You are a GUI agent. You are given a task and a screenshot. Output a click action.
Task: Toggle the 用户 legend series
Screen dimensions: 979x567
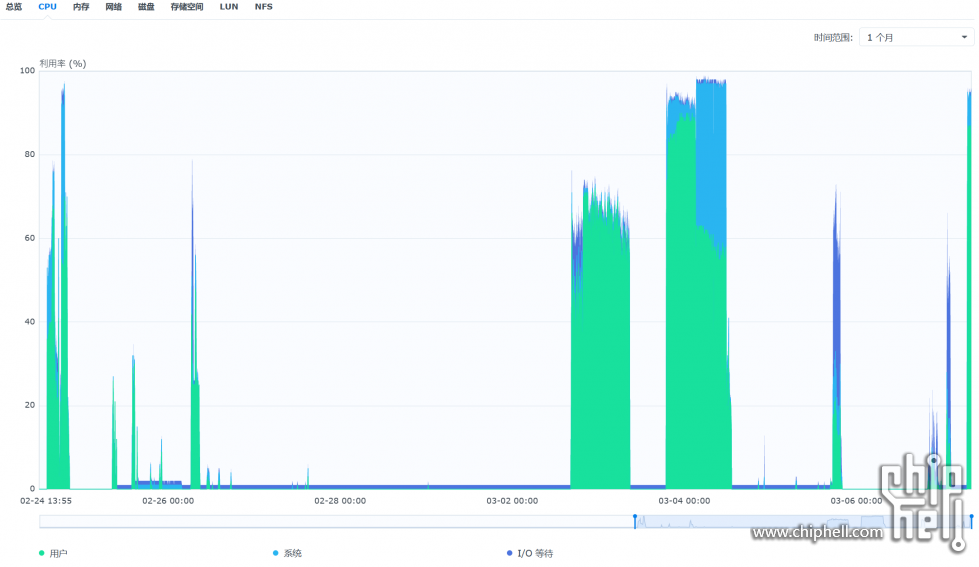[x=53, y=553]
